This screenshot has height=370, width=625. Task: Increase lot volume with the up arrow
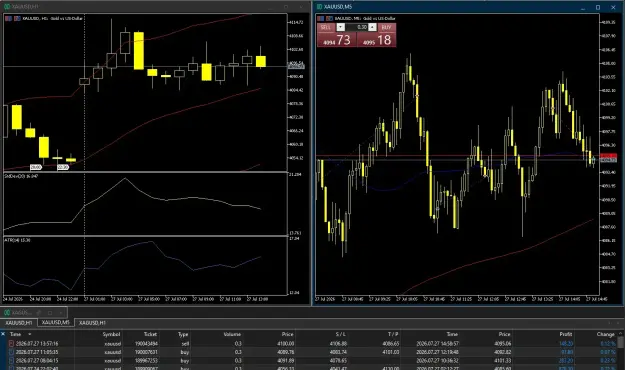click(x=372, y=27)
